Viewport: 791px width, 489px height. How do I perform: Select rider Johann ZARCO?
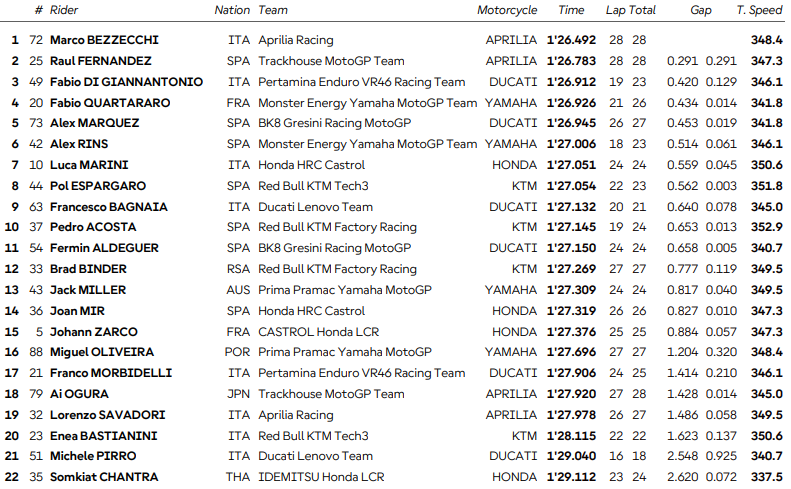point(93,331)
